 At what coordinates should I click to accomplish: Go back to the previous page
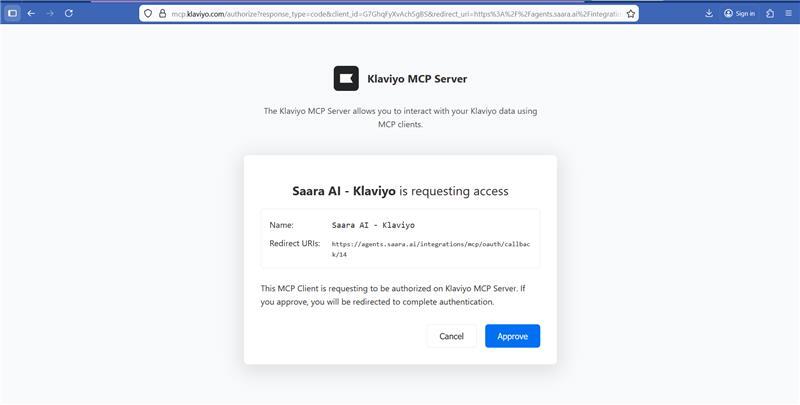pos(31,13)
